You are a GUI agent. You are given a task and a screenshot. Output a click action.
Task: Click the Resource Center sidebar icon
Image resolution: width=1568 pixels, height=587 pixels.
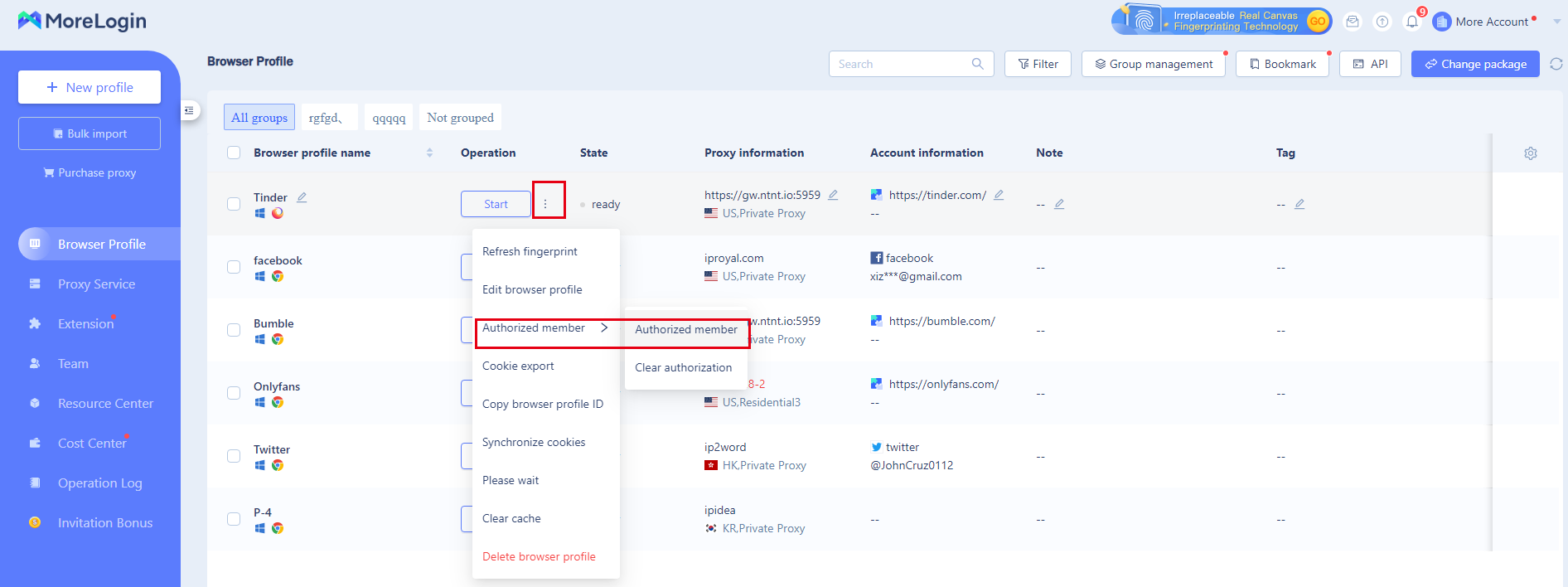pos(35,403)
